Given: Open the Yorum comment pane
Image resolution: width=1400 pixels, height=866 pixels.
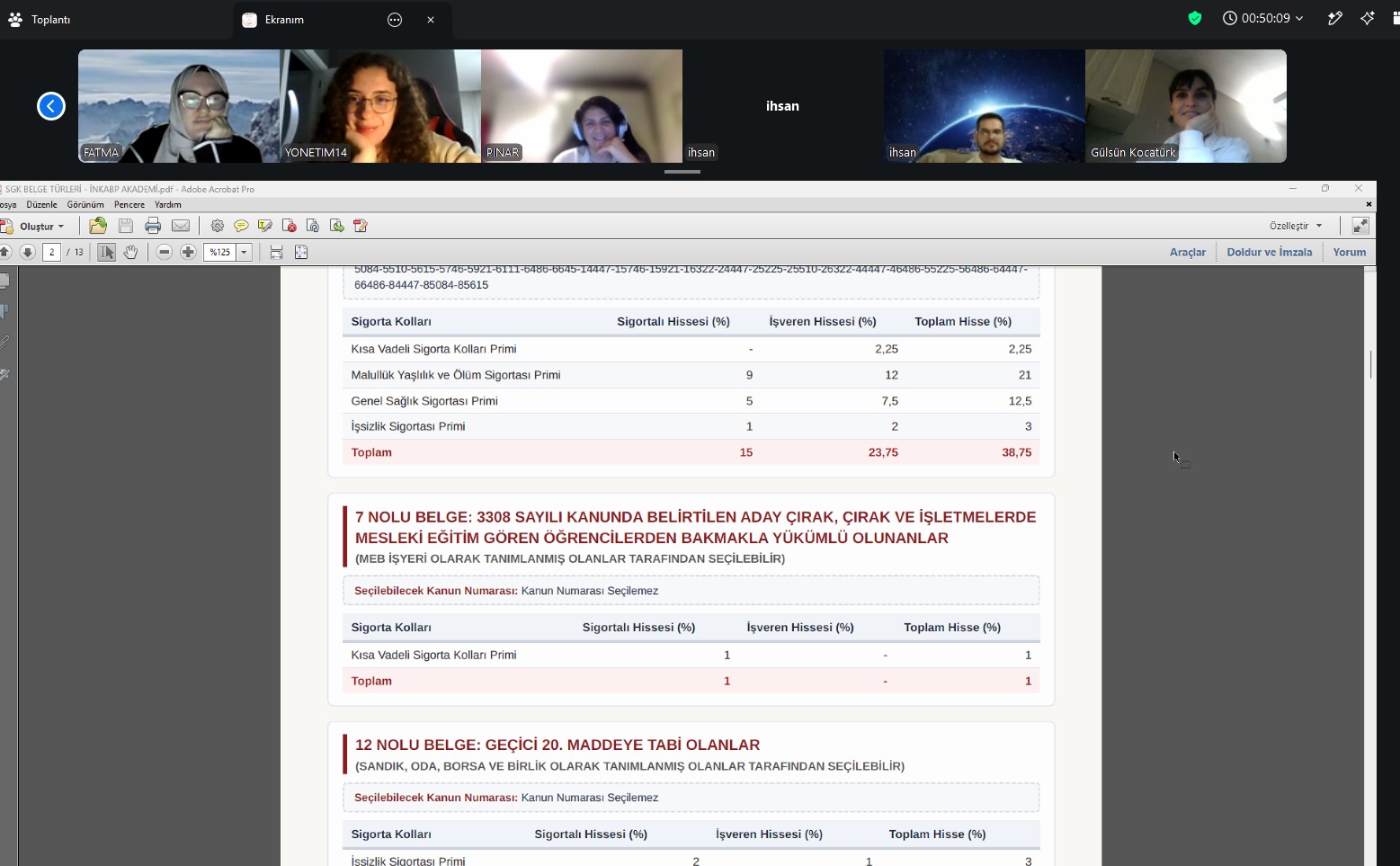Looking at the screenshot, I should click(1350, 252).
